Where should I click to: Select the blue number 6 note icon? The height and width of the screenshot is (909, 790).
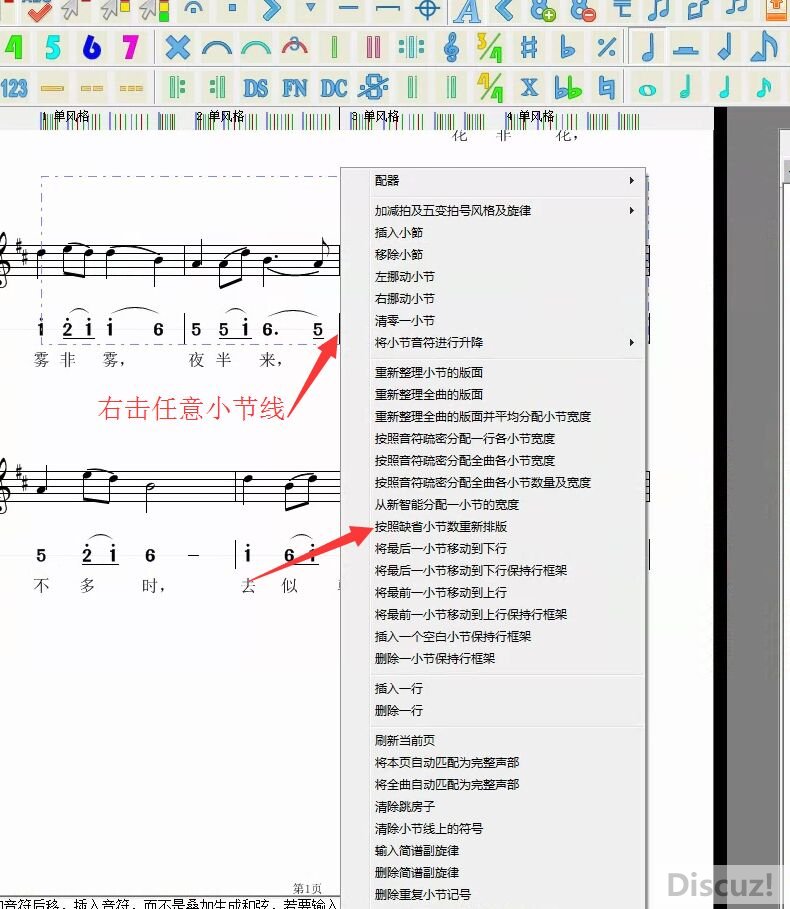92,47
